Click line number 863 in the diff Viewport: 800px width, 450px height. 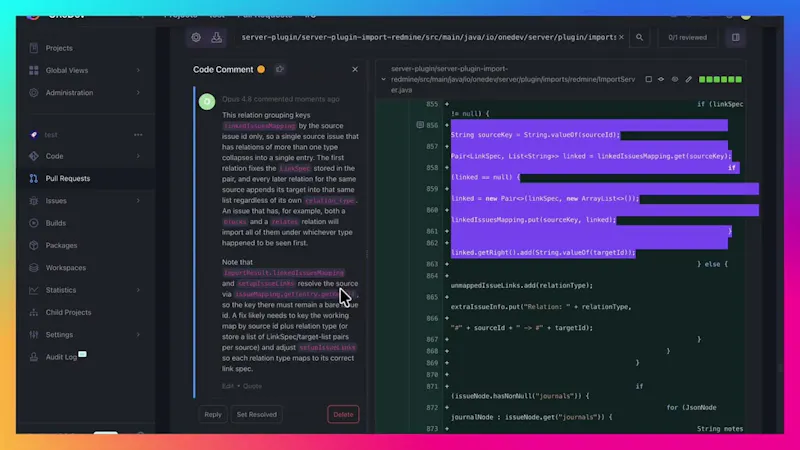pos(432,264)
